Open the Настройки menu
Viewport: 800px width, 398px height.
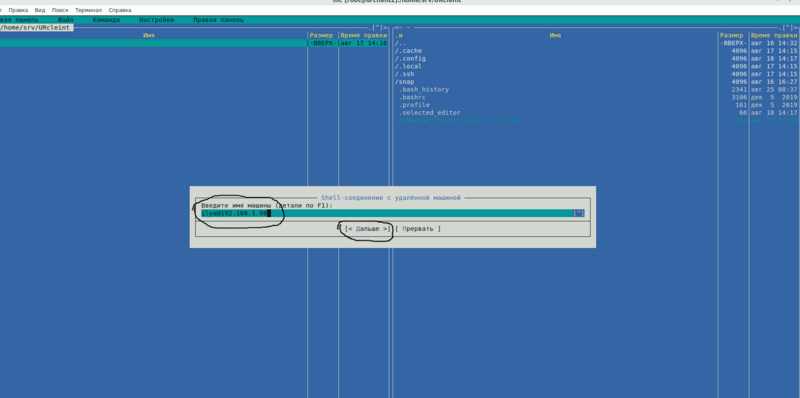coord(156,20)
